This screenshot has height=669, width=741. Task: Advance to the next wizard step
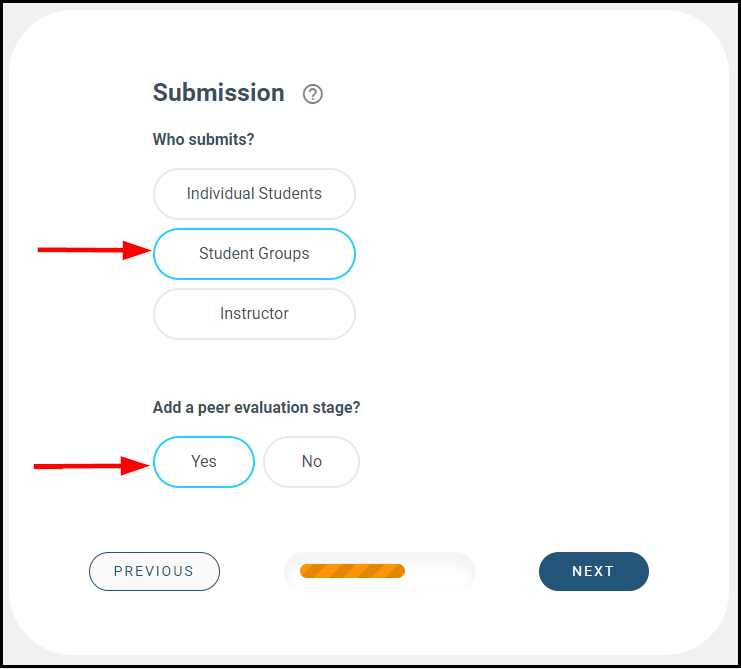click(593, 571)
